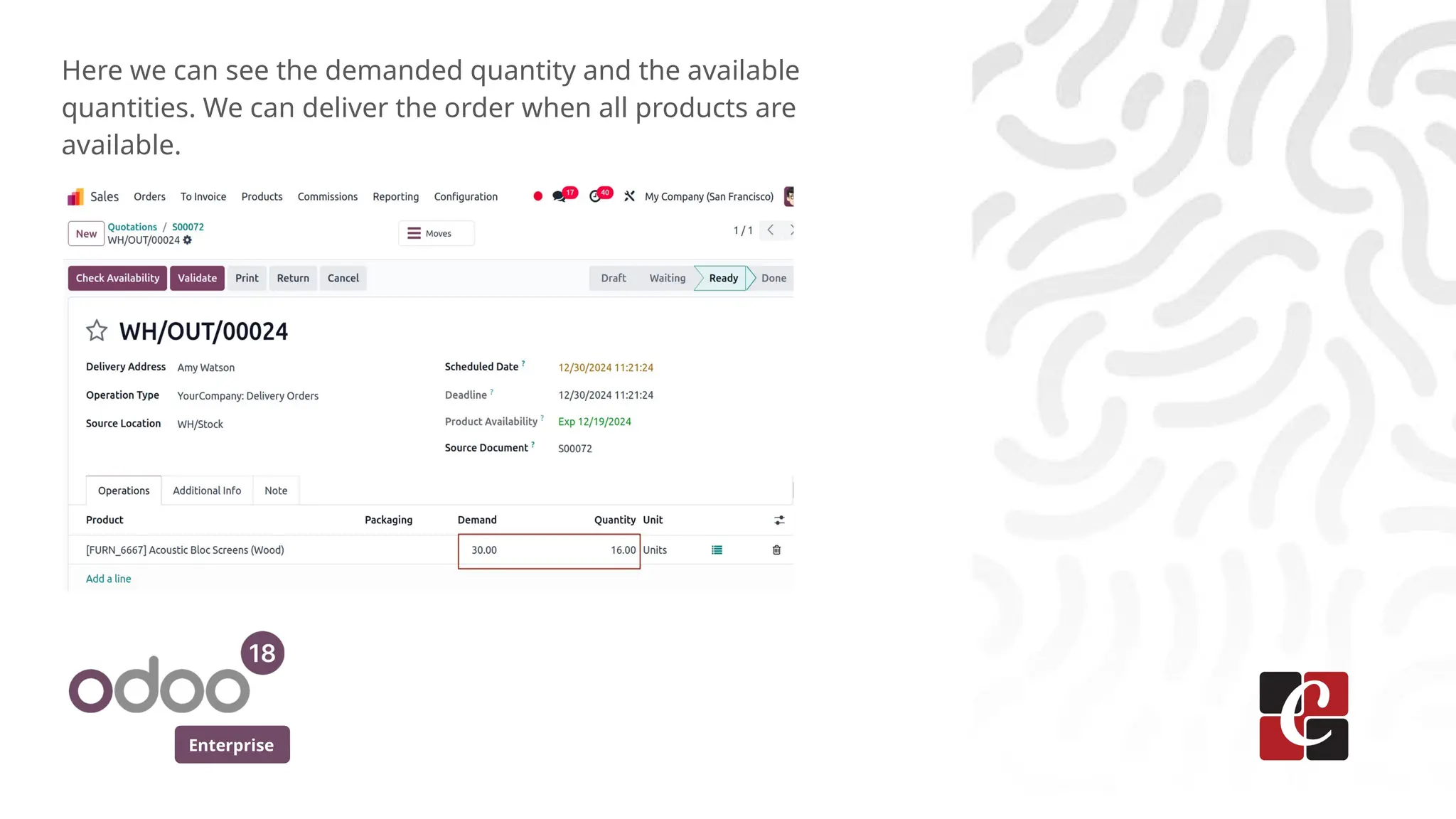Open detailed operations list icon in product row

717,550
